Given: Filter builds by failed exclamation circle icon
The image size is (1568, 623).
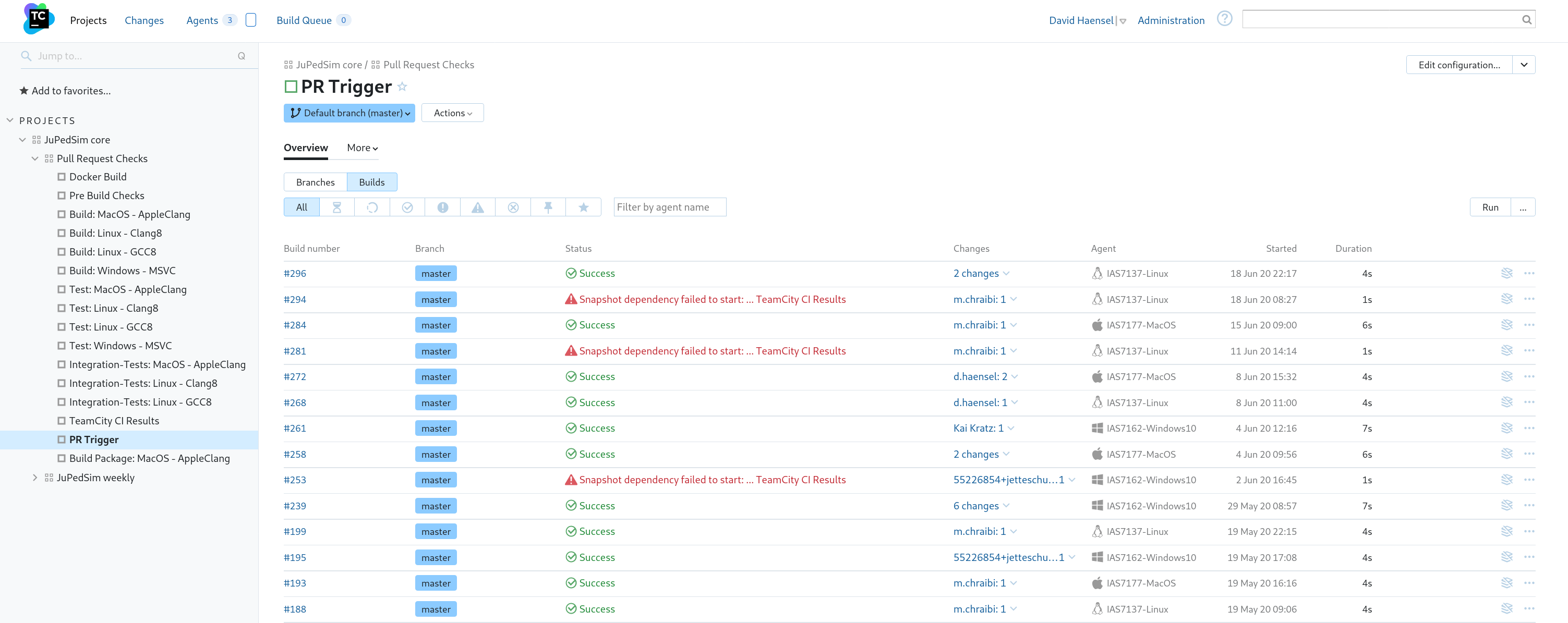Looking at the screenshot, I should [x=442, y=207].
